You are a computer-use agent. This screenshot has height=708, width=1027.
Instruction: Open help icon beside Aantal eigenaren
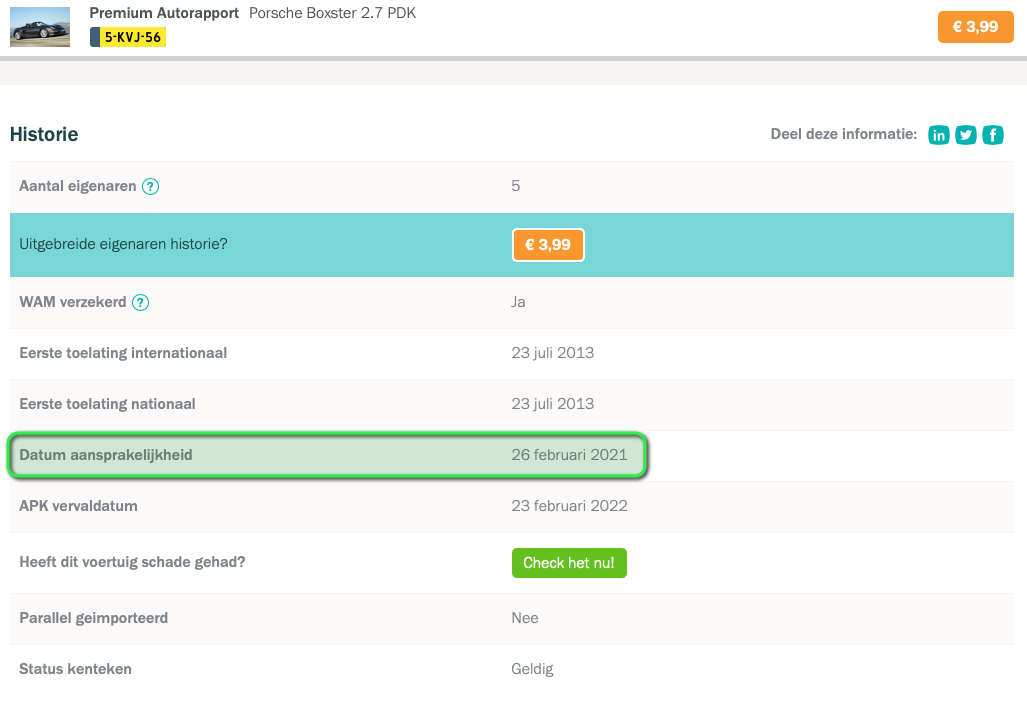[x=150, y=186]
